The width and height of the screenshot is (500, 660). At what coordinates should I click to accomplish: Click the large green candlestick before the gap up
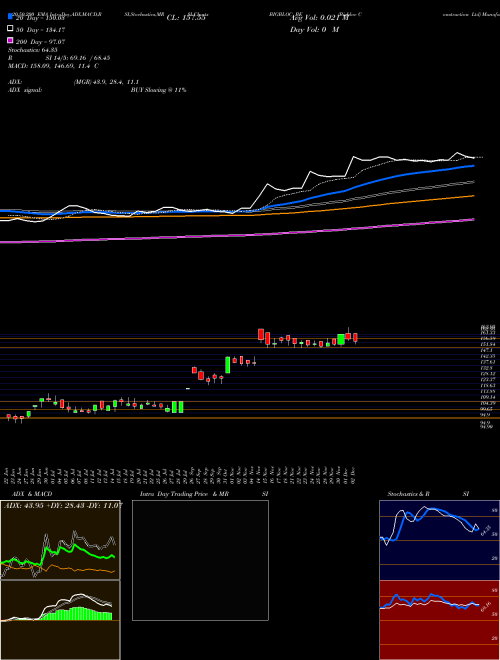[181, 407]
